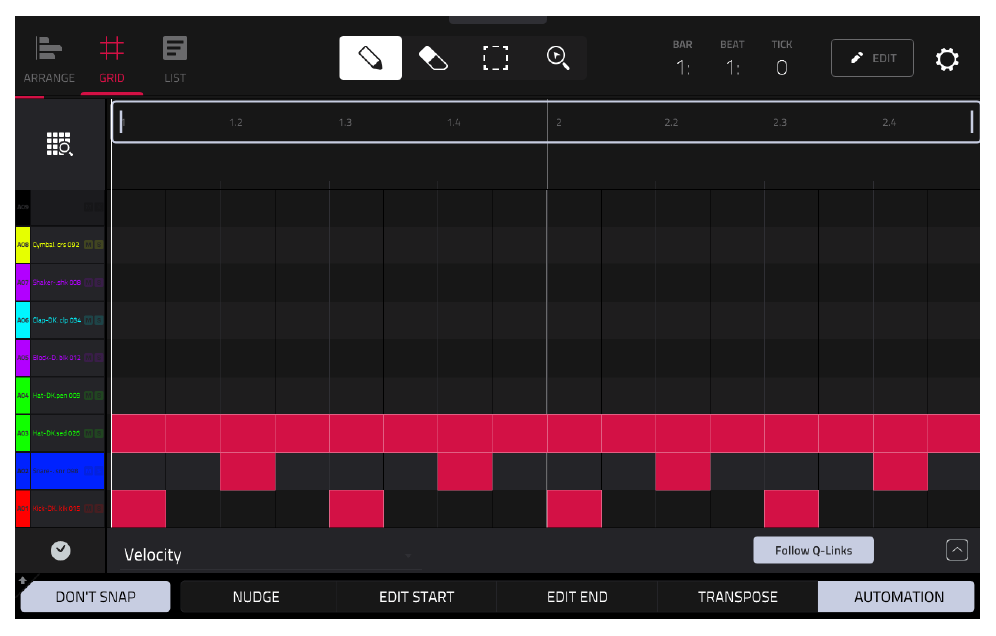This screenshot has height=636, width=996.
Task: Click the TRANSPOSE button
Action: pyautogui.click(x=737, y=597)
